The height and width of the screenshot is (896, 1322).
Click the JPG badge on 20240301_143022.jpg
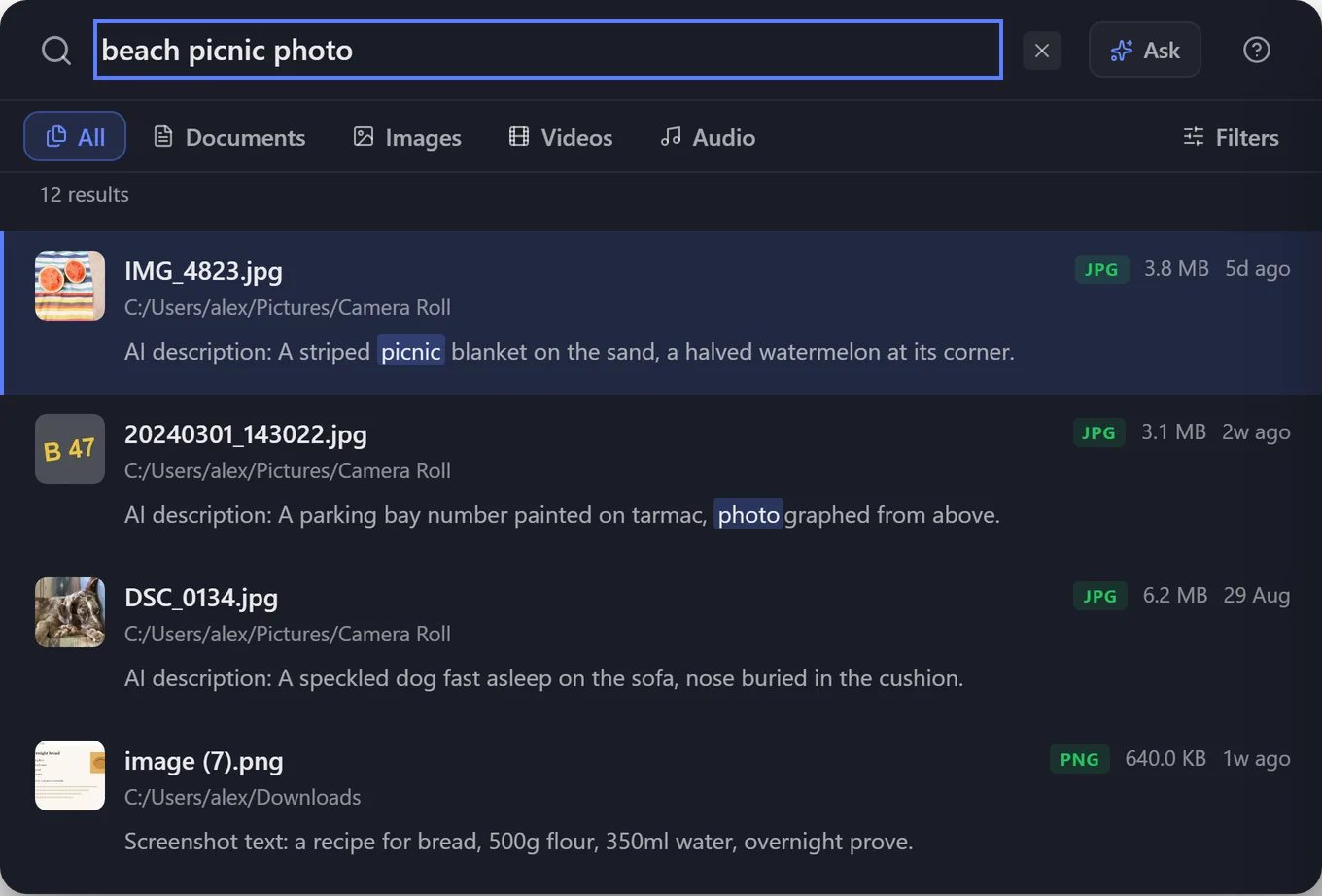(1098, 432)
